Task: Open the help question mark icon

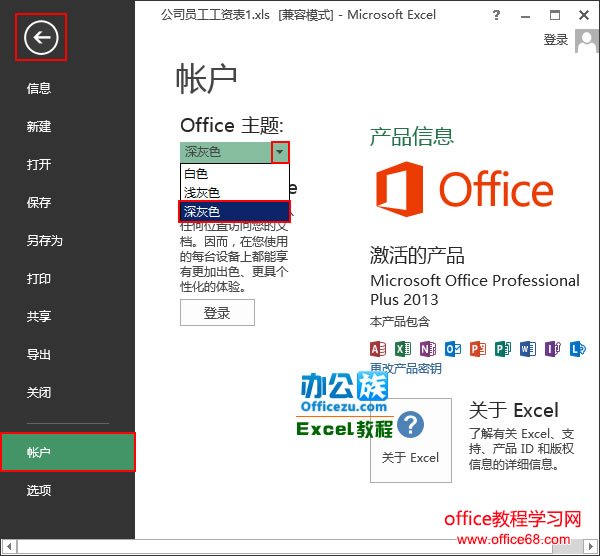Action: [x=496, y=16]
